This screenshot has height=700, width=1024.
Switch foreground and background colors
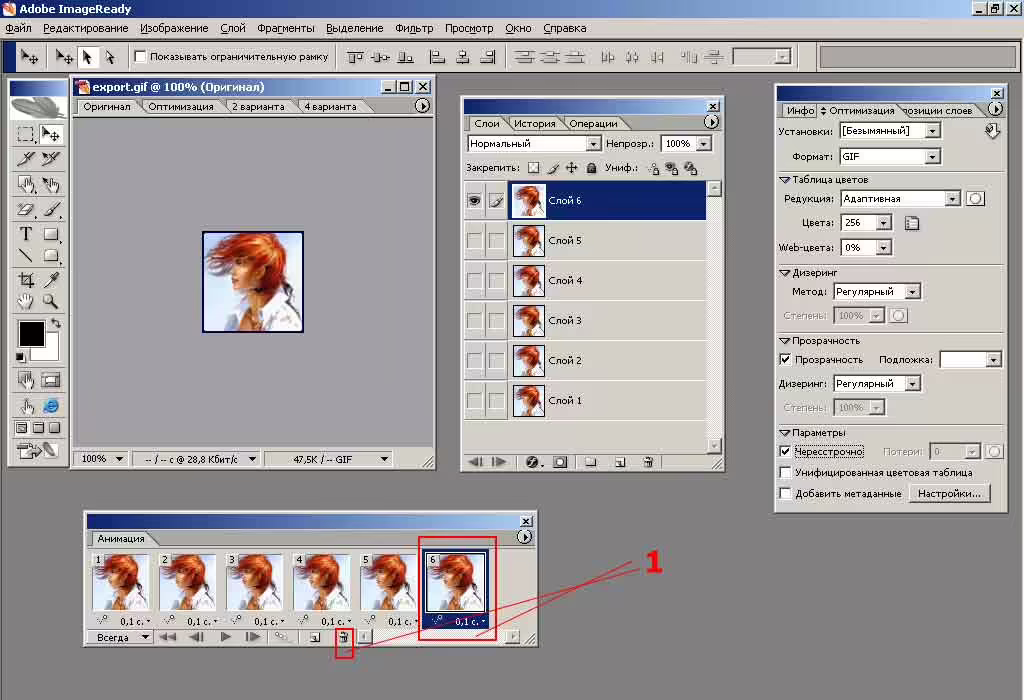tap(56, 323)
